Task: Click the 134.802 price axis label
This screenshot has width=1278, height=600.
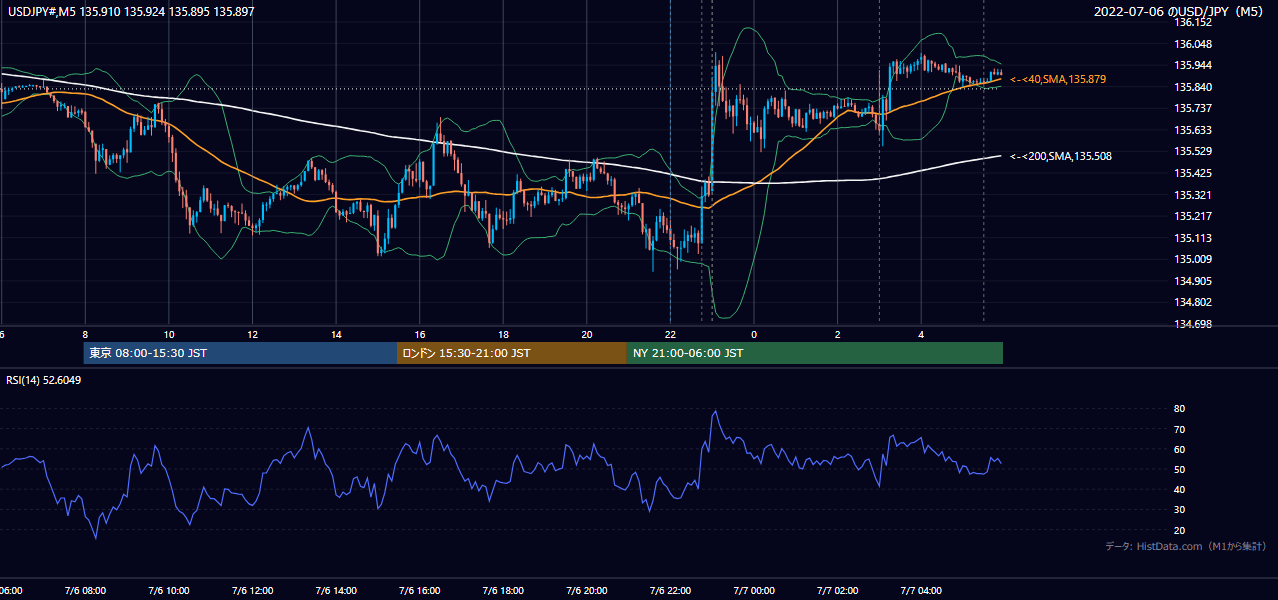Action: [x=1193, y=302]
